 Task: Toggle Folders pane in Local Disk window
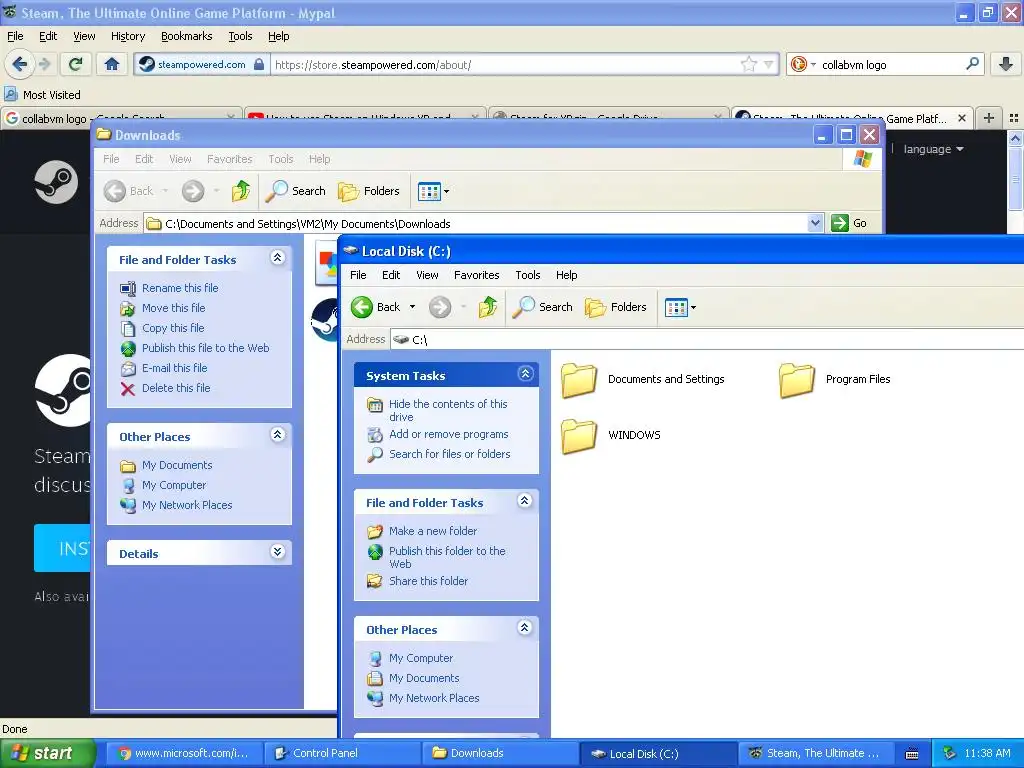(x=616, y=306)
